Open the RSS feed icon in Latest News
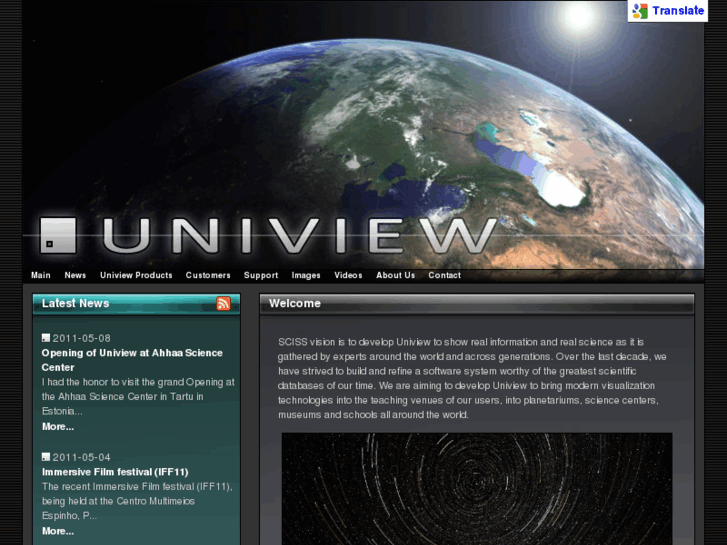 tap(223, 303)
